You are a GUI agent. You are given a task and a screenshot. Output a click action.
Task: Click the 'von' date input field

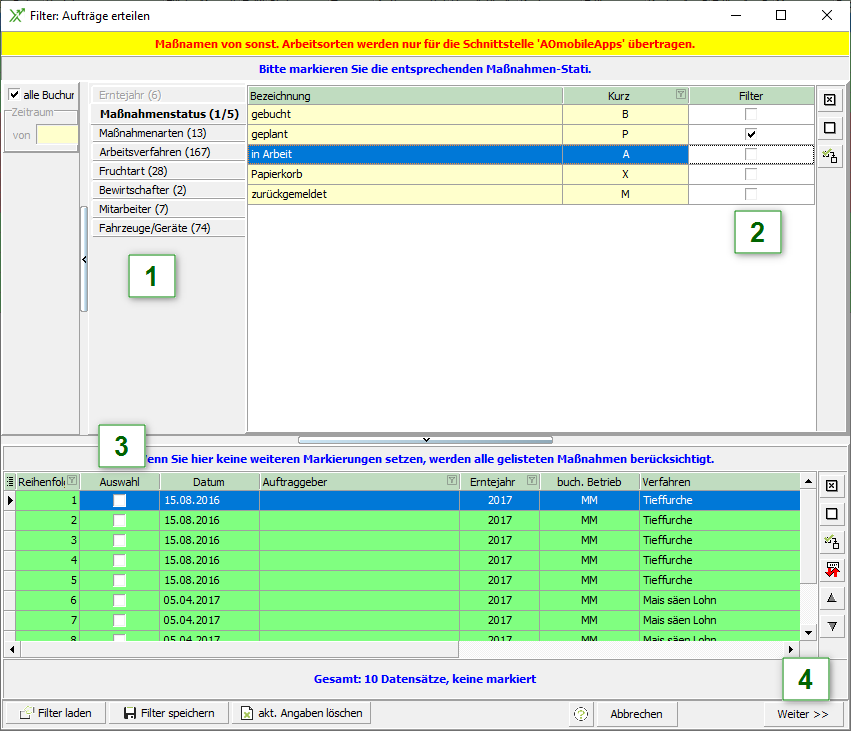pyautogui.click(x=56, y=135)
